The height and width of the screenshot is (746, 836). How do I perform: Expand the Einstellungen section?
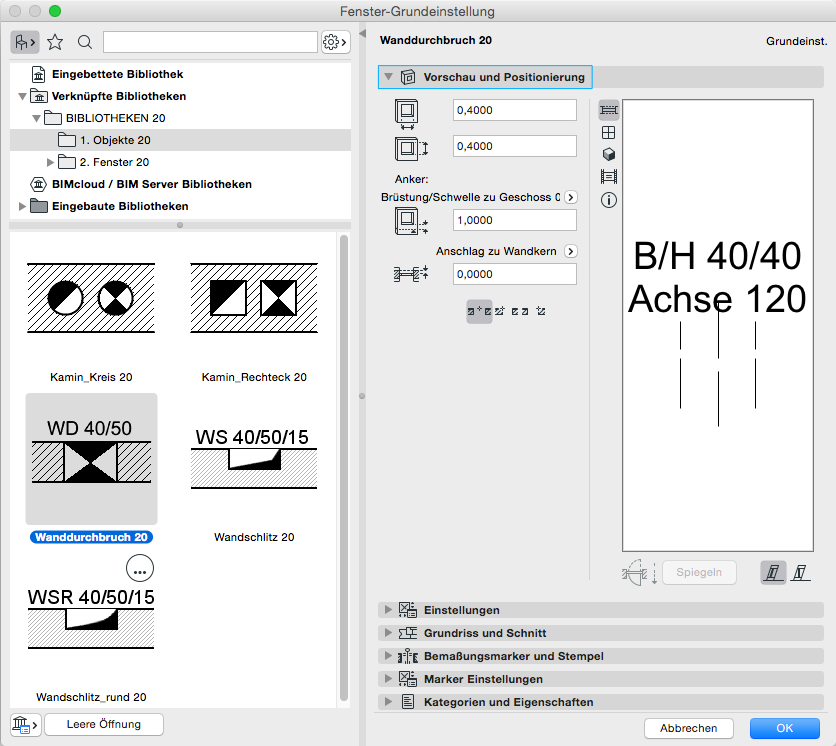(x=461, y=610)
